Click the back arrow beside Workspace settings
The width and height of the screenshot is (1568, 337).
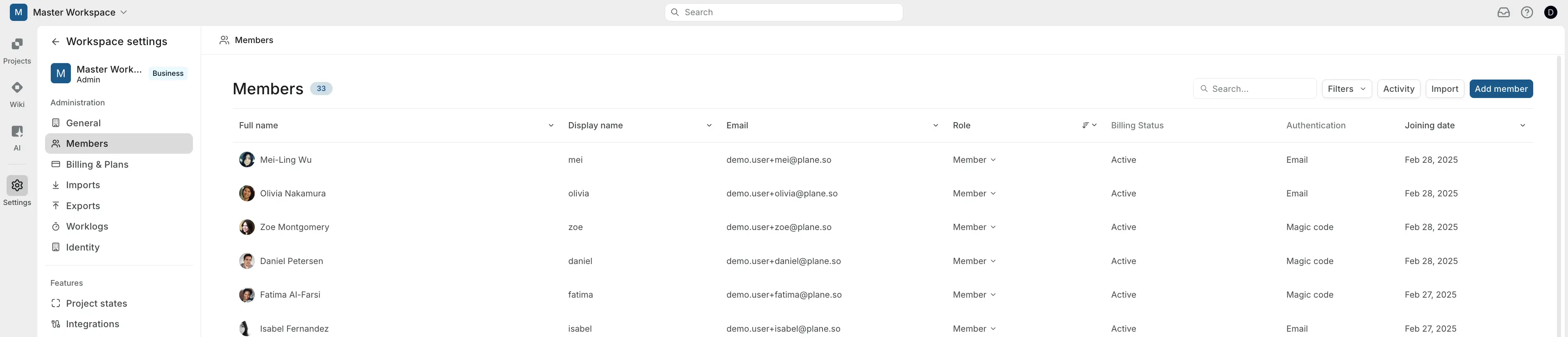[x=55, y=41]
